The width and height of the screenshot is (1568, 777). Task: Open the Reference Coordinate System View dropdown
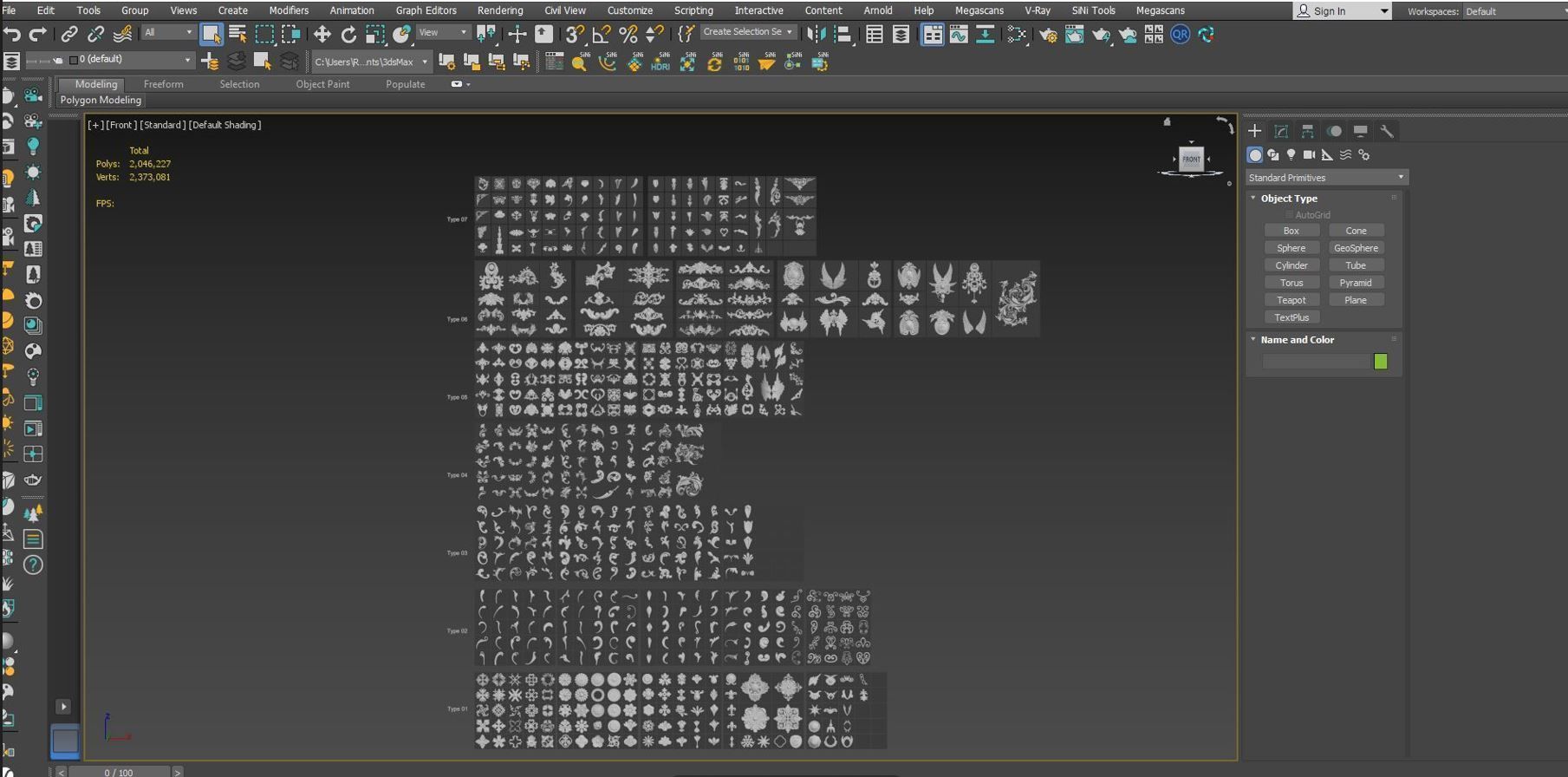click(x=442, y=33)
